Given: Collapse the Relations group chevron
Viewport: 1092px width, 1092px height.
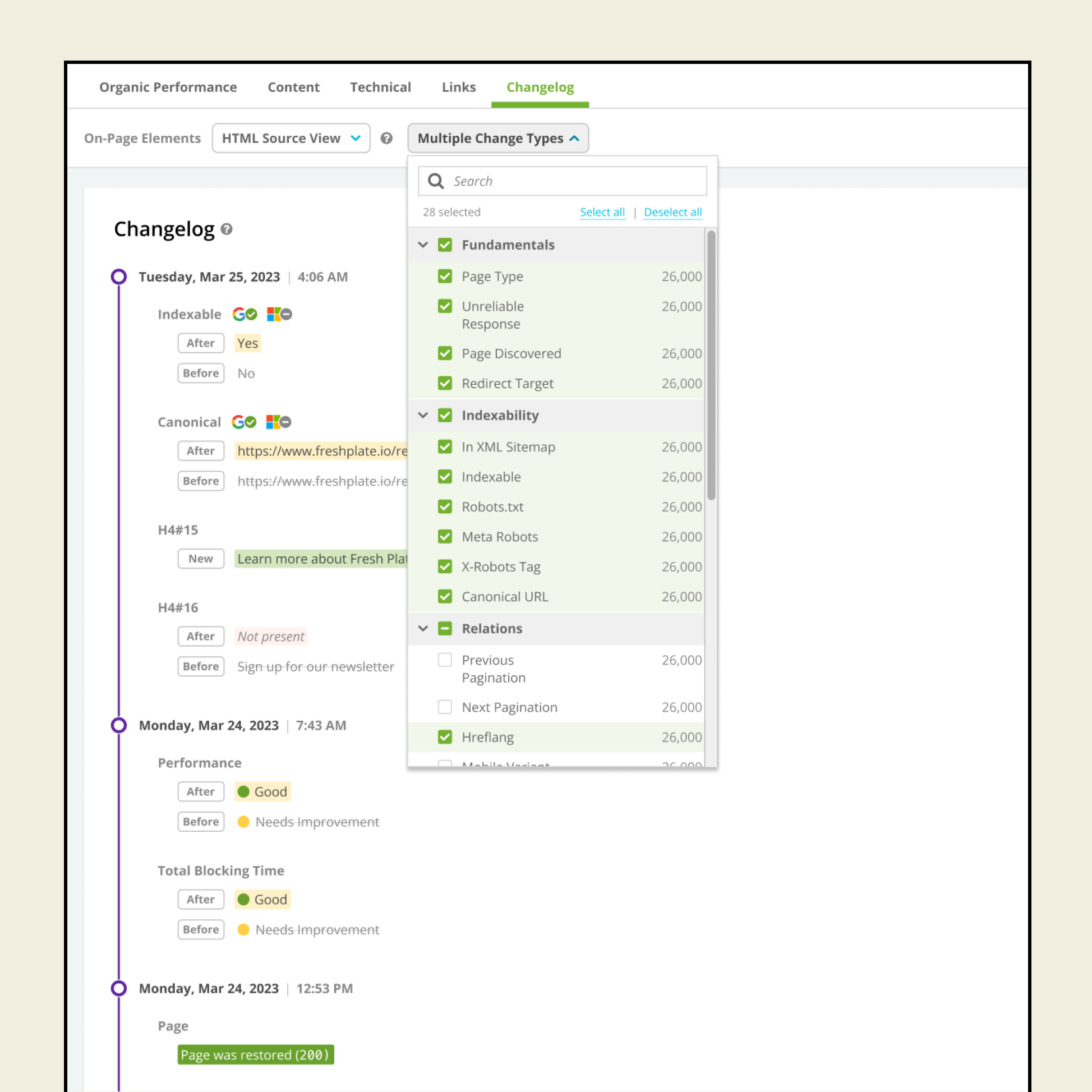Looking at the screenshot, I should (423, 629).
